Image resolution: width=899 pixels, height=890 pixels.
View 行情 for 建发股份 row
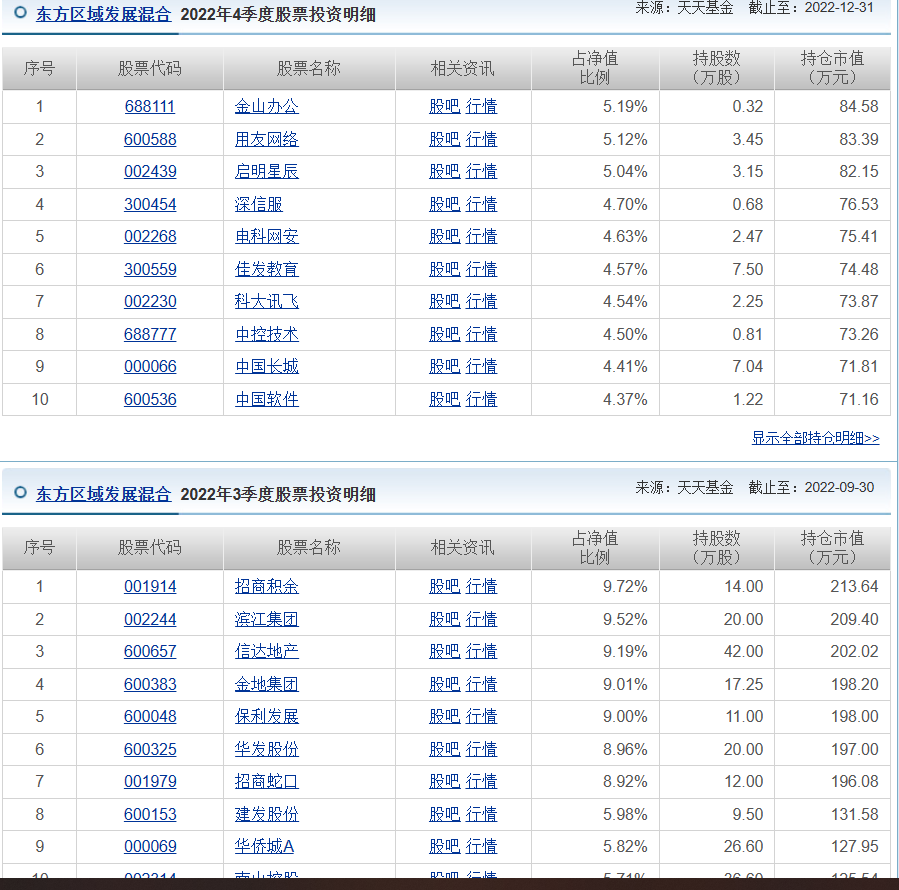click(x=481, y=814)
